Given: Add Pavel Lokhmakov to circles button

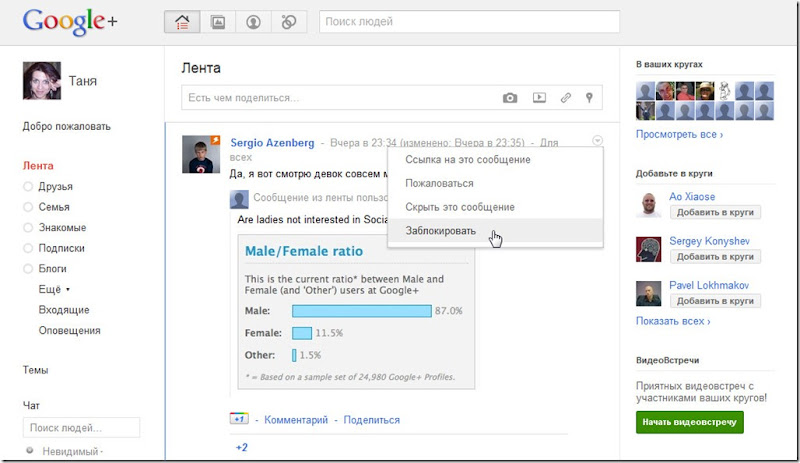Looking at the screenshot, I should point(715,301).
